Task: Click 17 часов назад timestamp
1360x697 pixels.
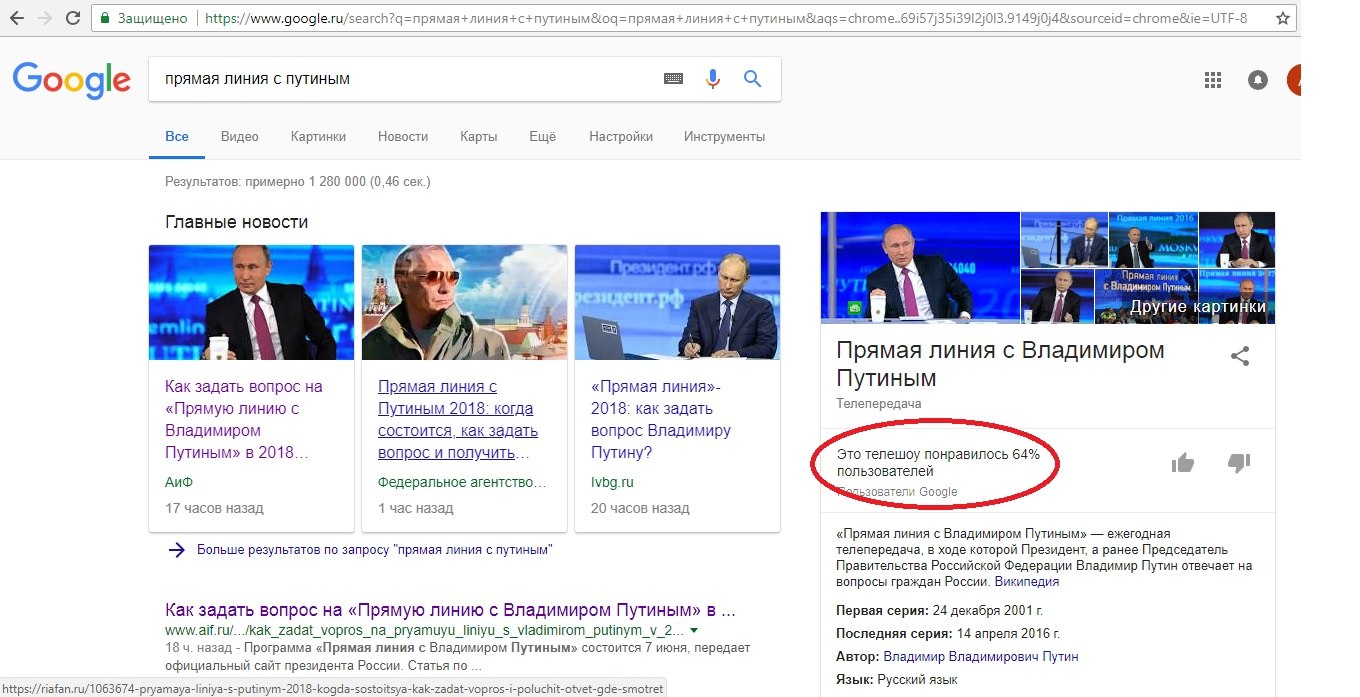Action: click(214, 508)
